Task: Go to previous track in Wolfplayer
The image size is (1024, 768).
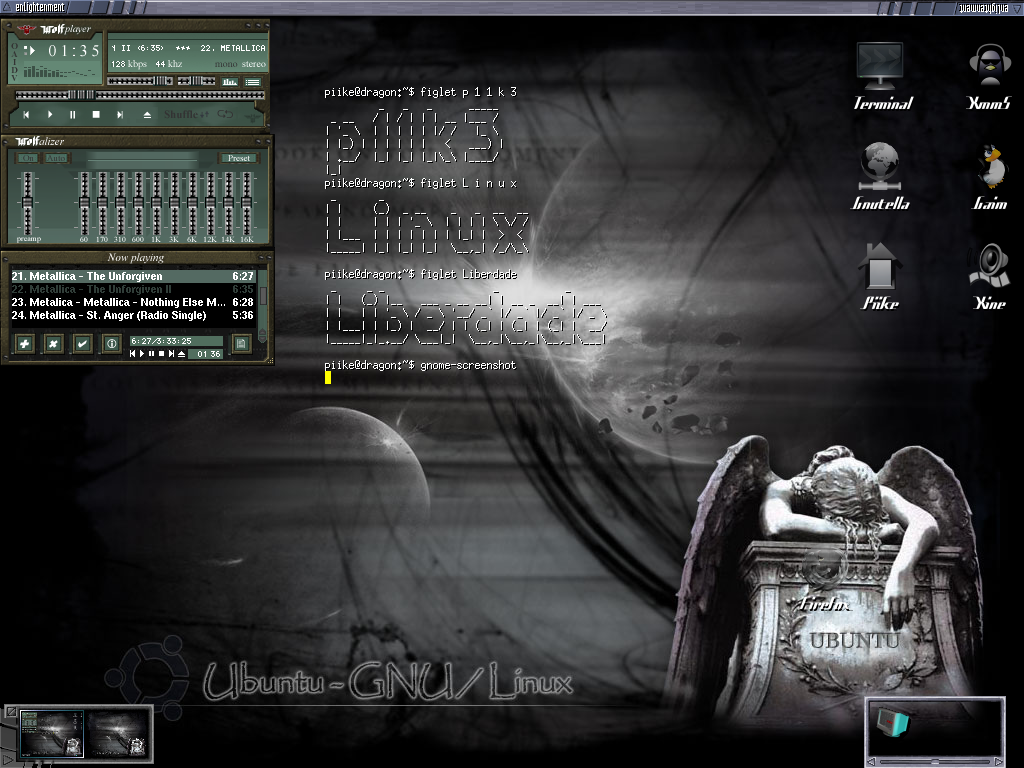Action: [x=26, y=114]
